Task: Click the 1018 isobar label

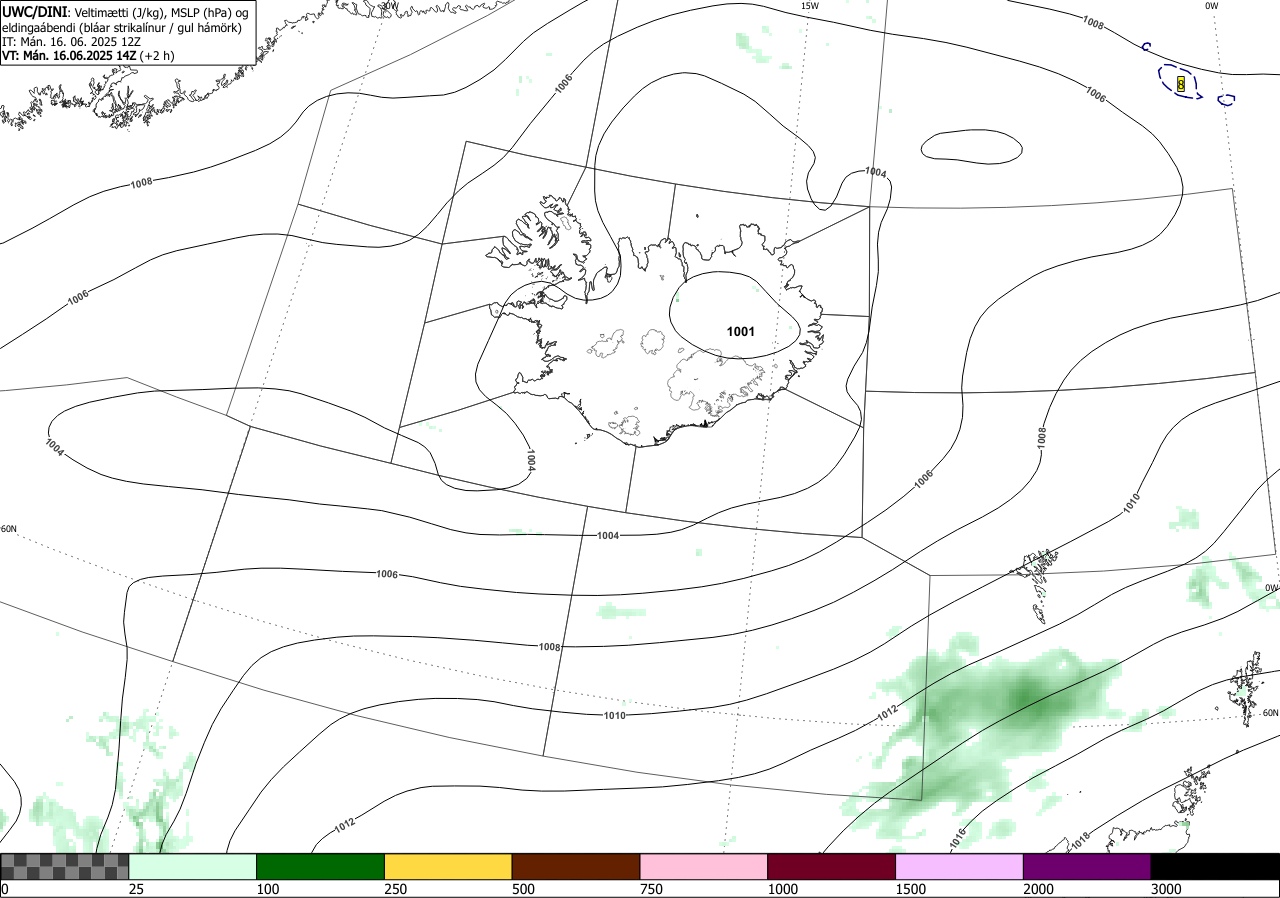Action: [1080, 842]
